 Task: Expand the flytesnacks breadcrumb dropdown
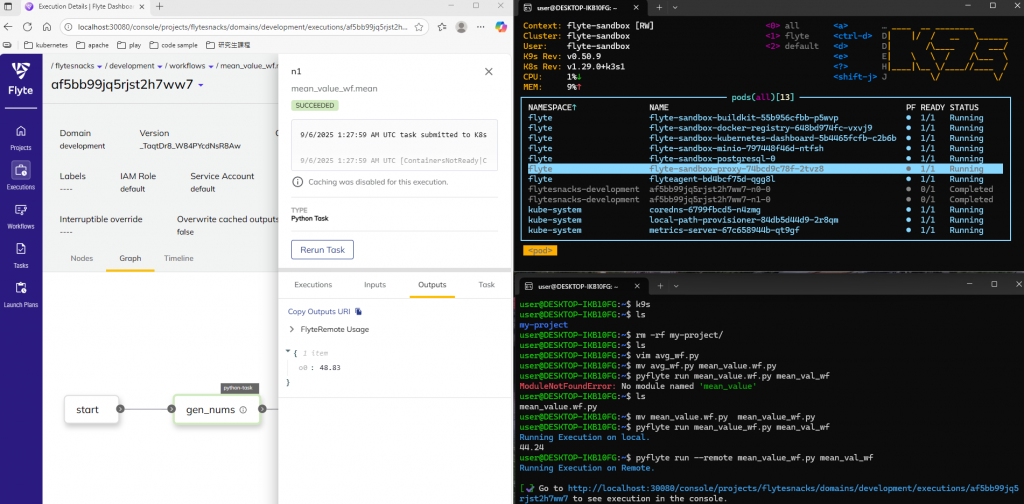(x=100, y=67)
